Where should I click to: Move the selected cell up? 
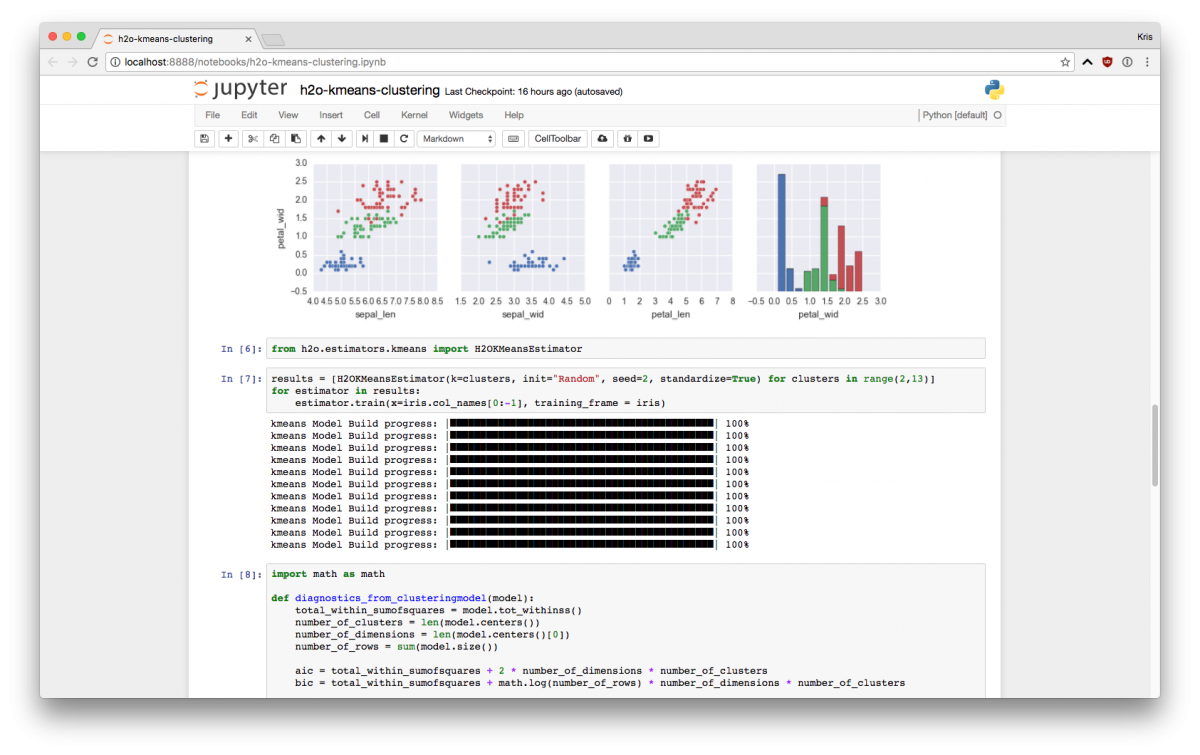tap(321, 139)
